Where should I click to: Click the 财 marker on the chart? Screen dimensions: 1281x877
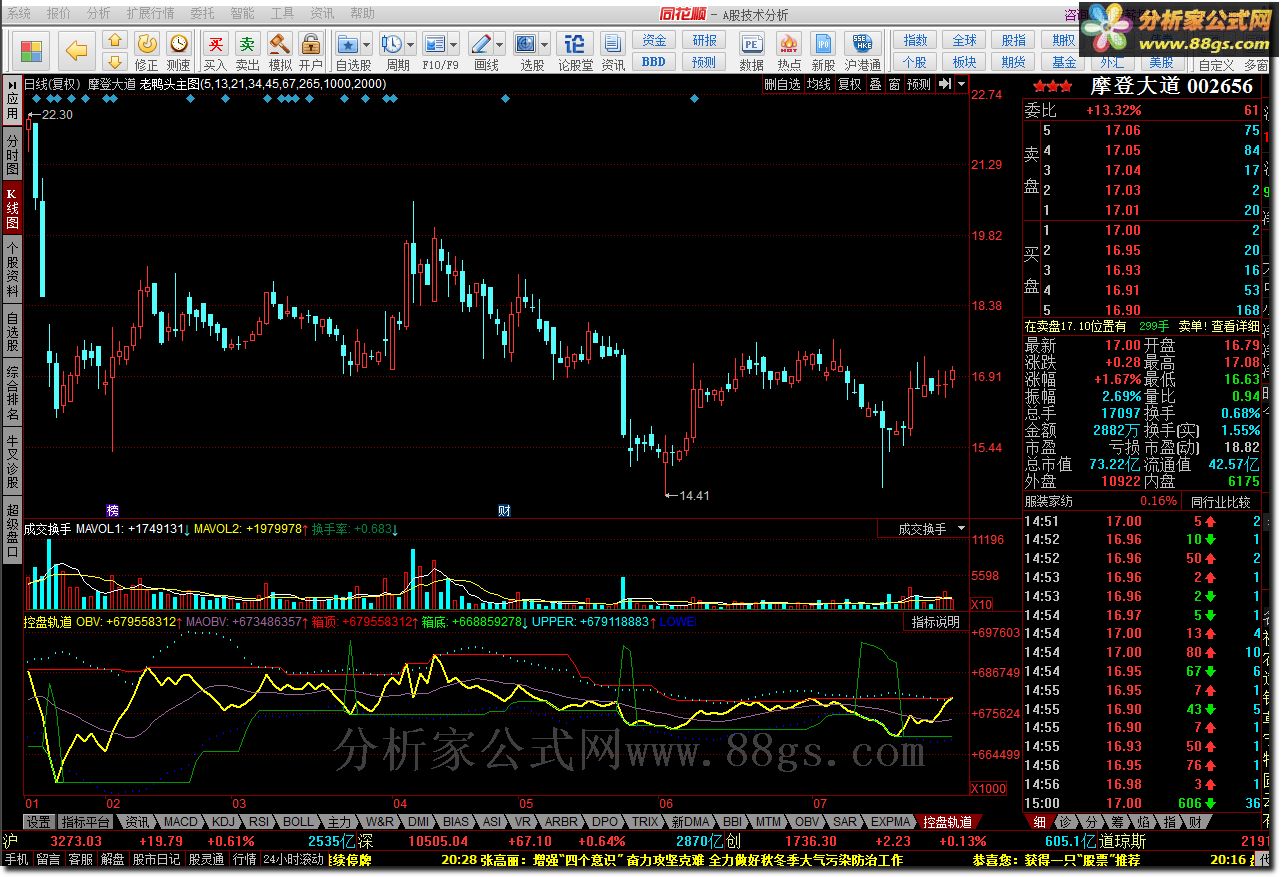click(x=505, y=510)
